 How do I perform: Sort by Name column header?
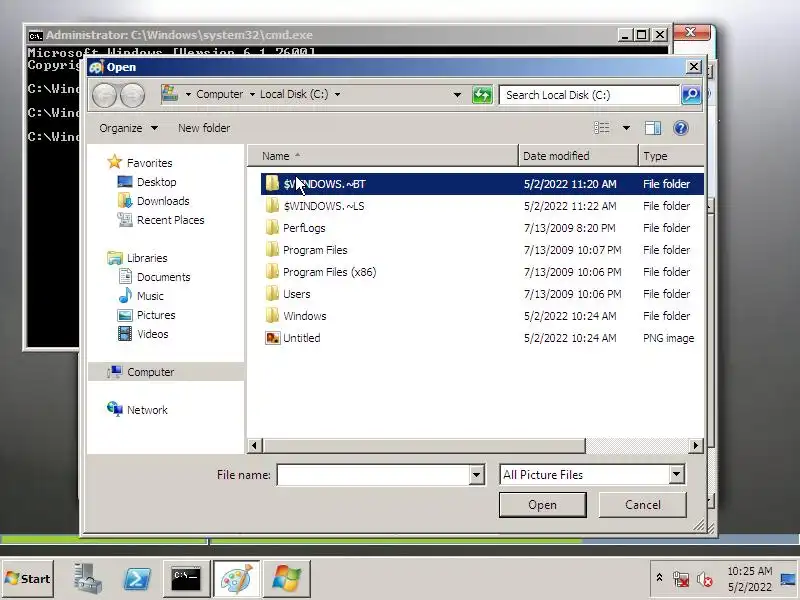pyautogui.click(x=383, y=156)
